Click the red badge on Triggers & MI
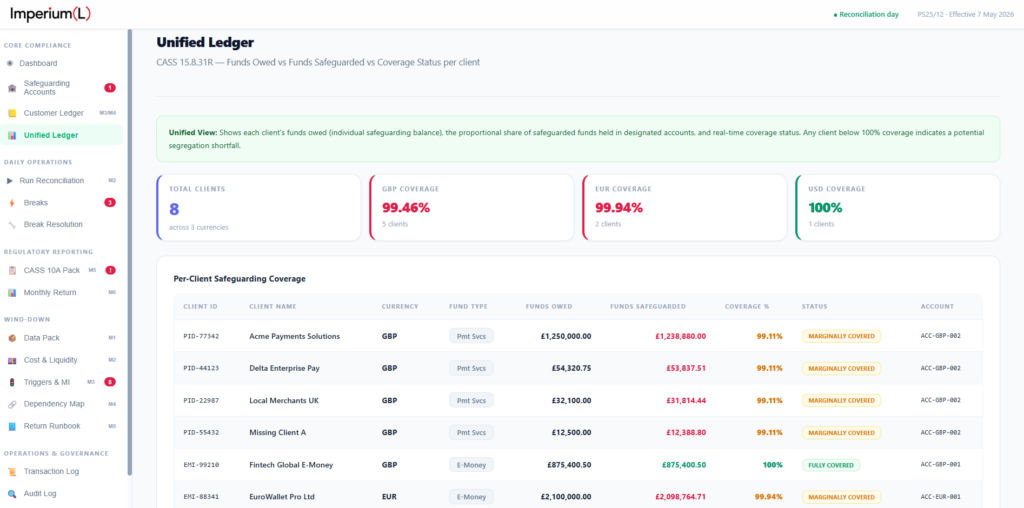1024x508 pixels. [x=110, y=382]
